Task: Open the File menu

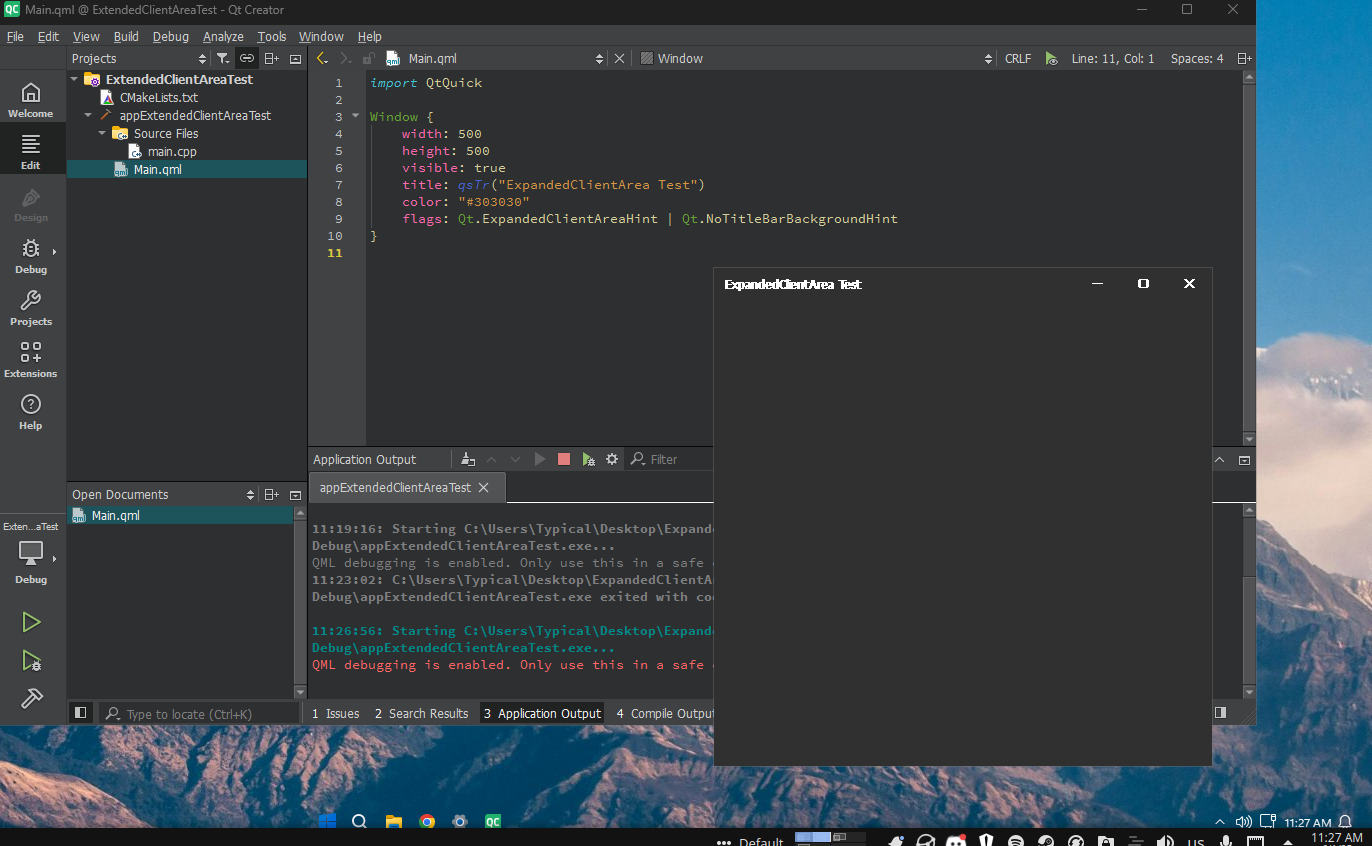Action: coord(15,37)
